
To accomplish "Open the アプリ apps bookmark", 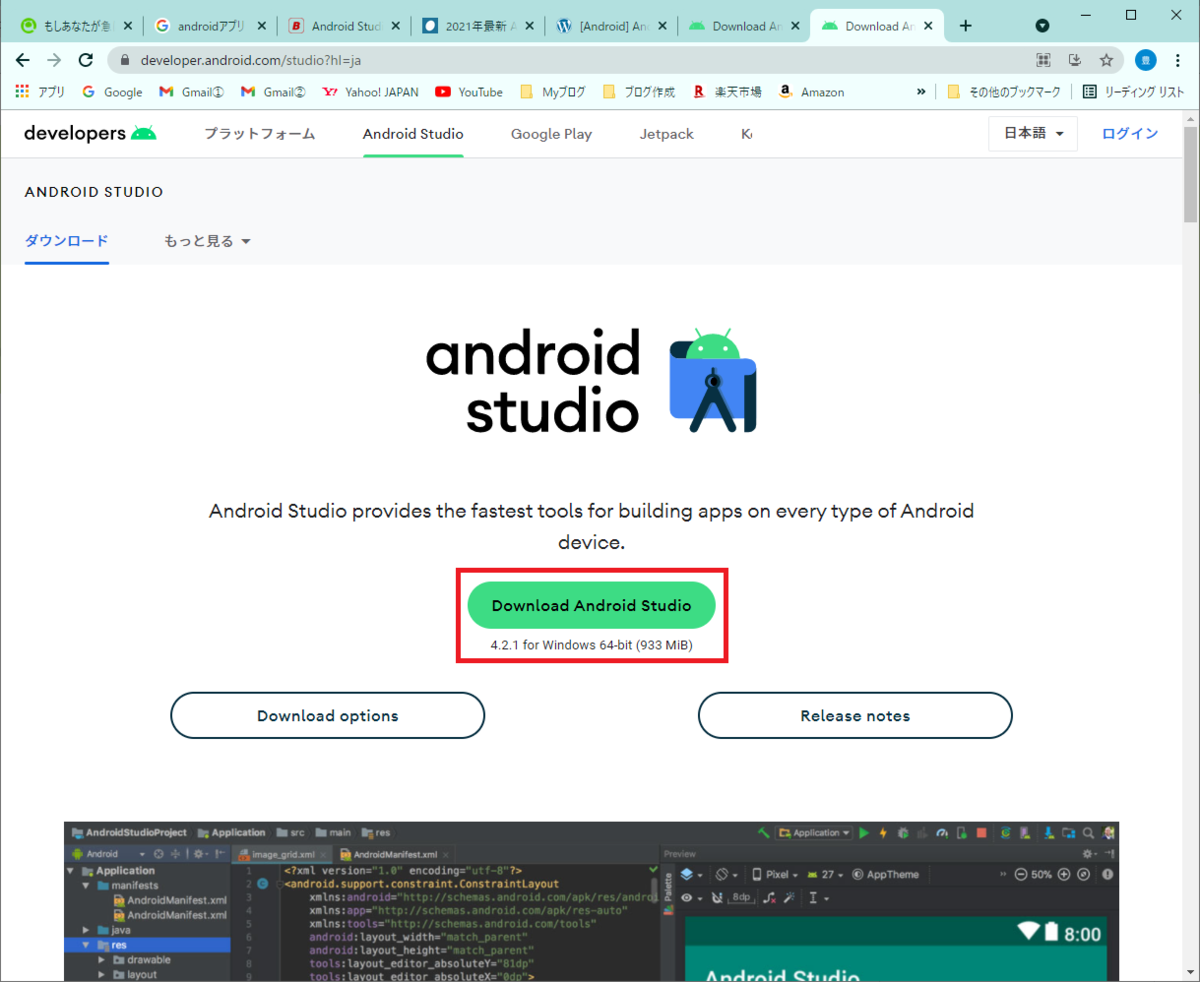I will tap(41, 92).
